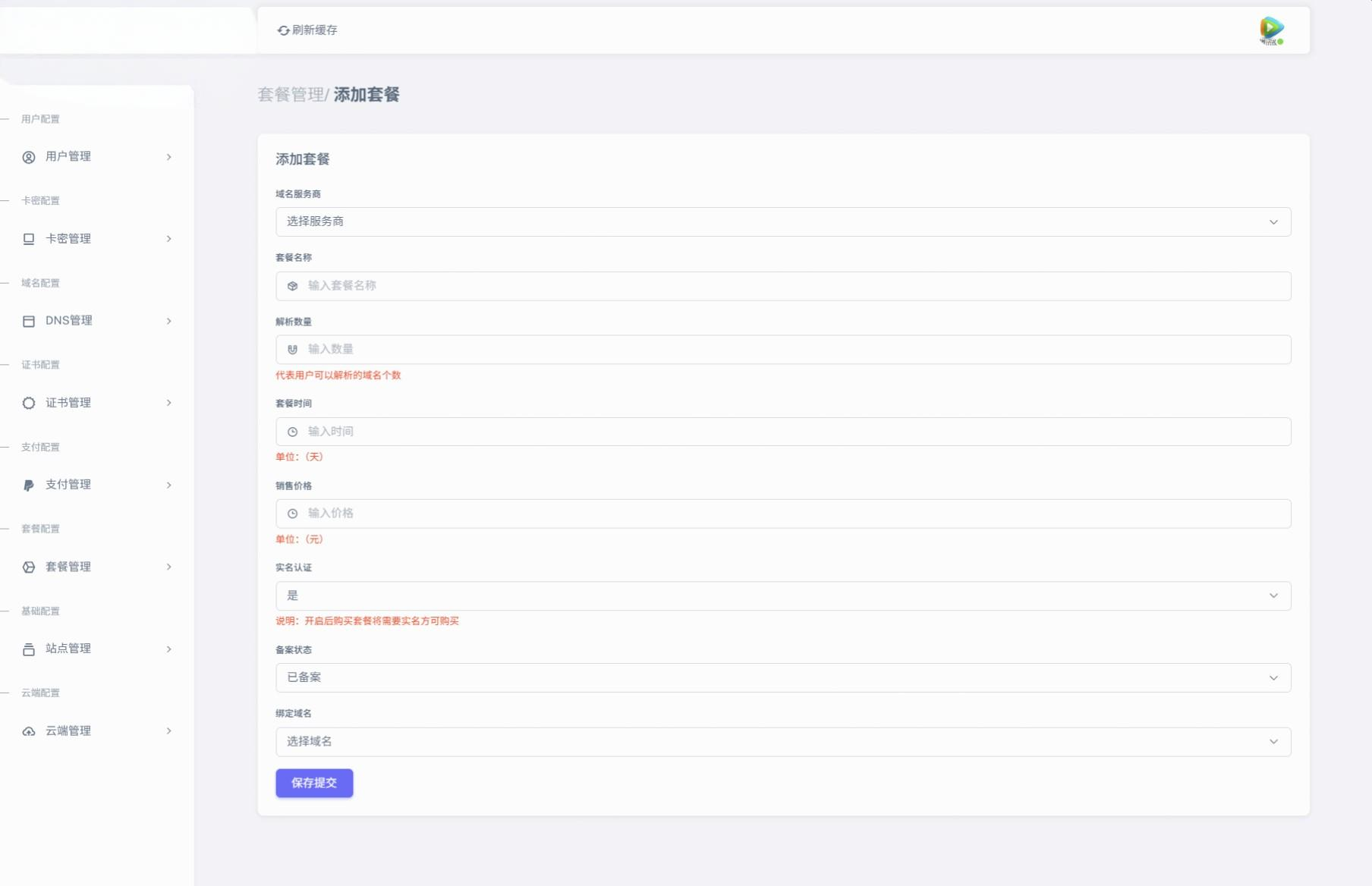
Task: Open the 绑定域名 domain dropdown
Action: point(782,741)
